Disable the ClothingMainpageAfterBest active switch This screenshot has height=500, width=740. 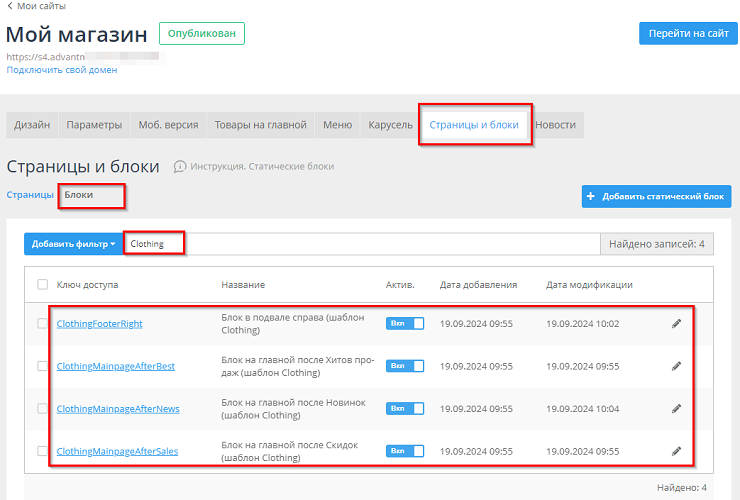405,366
